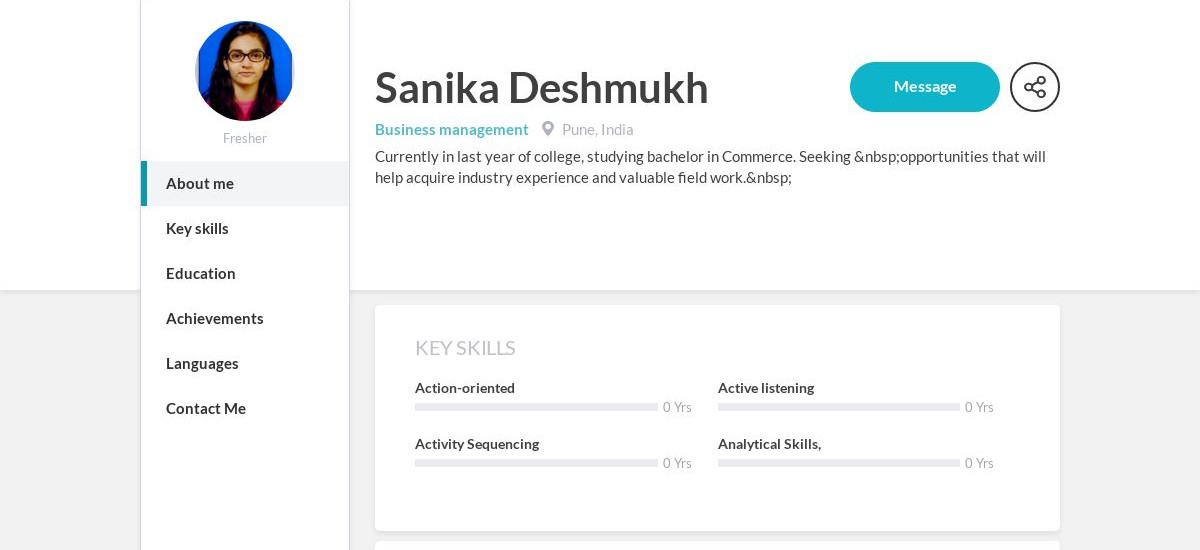Click the Active listening skill bar

839,407
